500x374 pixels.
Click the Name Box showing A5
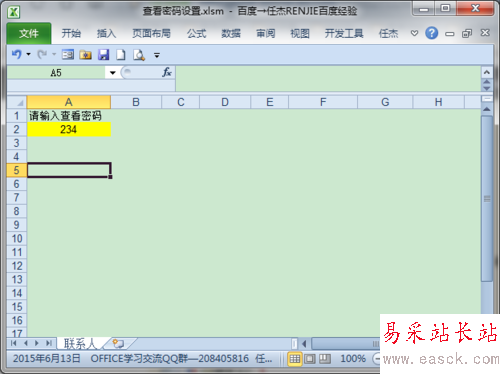pos(56,73)
